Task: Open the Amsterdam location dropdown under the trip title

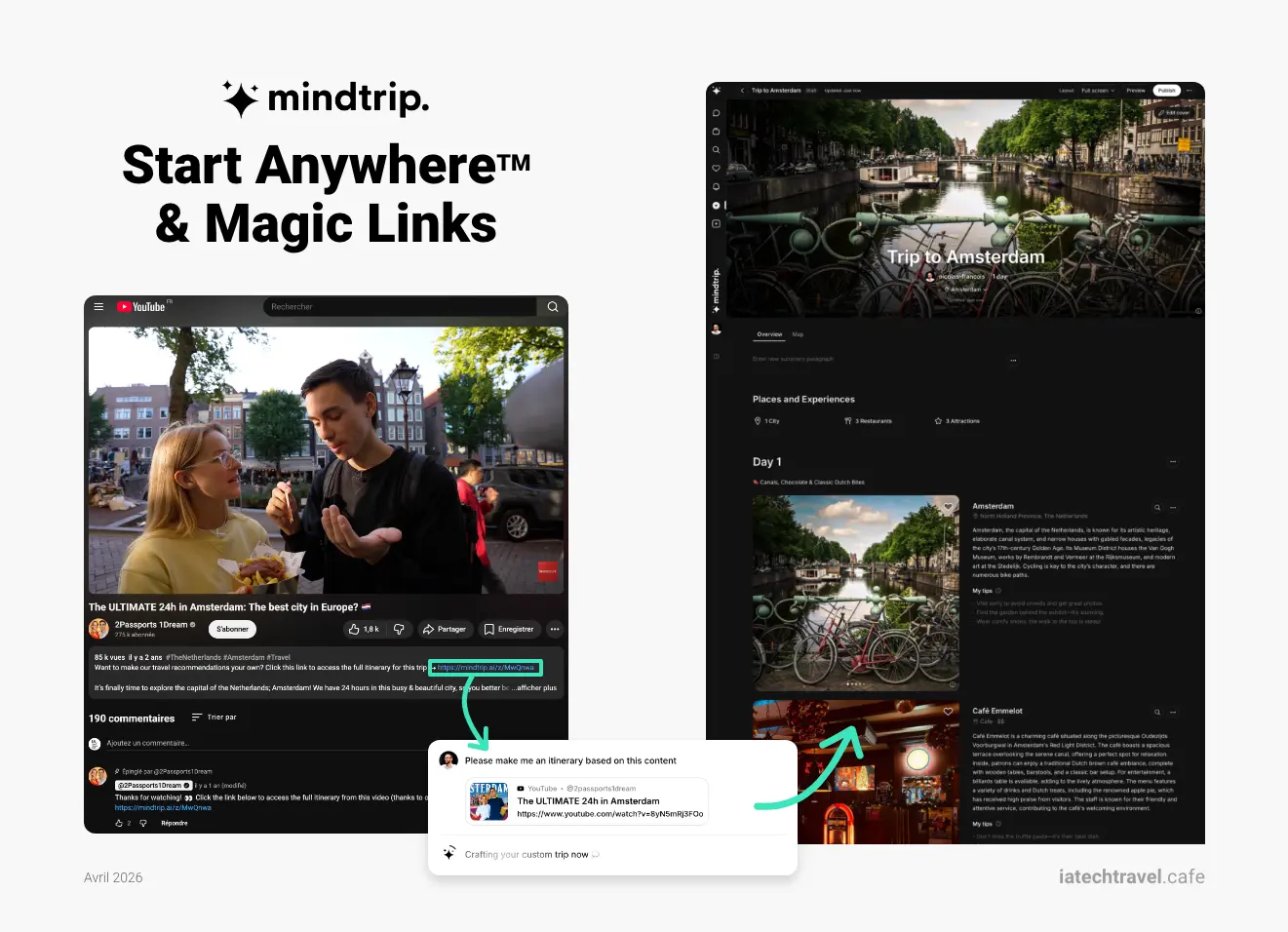Action: coord(963,290)
